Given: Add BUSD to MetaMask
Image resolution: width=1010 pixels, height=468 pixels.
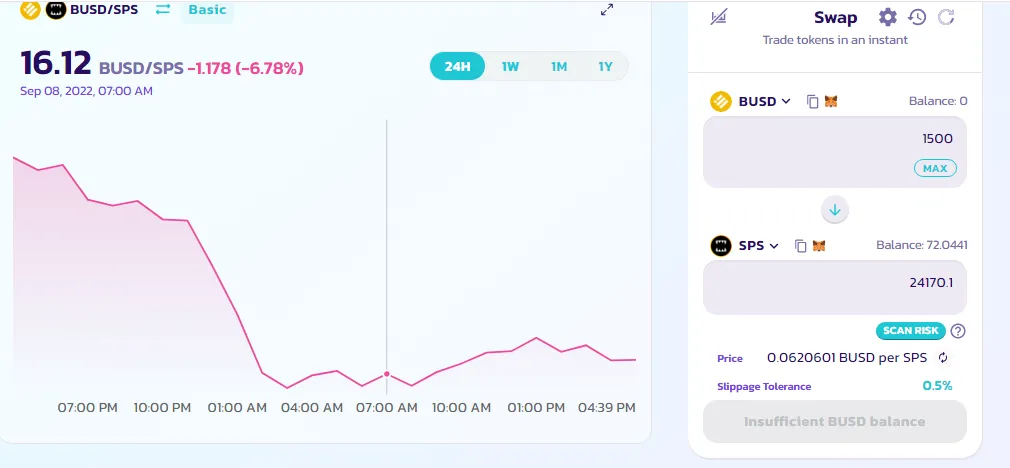Looking at the screenshot, I should (x=831, y=102).
